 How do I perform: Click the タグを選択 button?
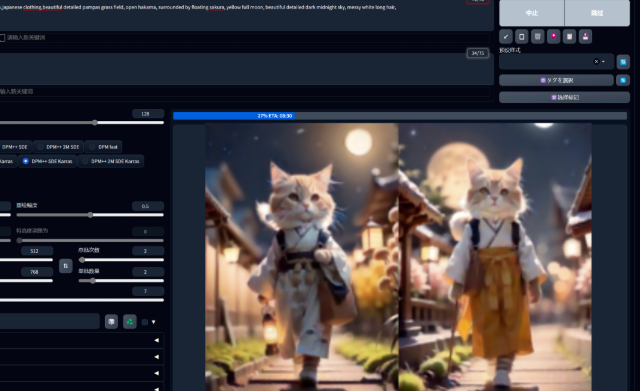(556, 80)
